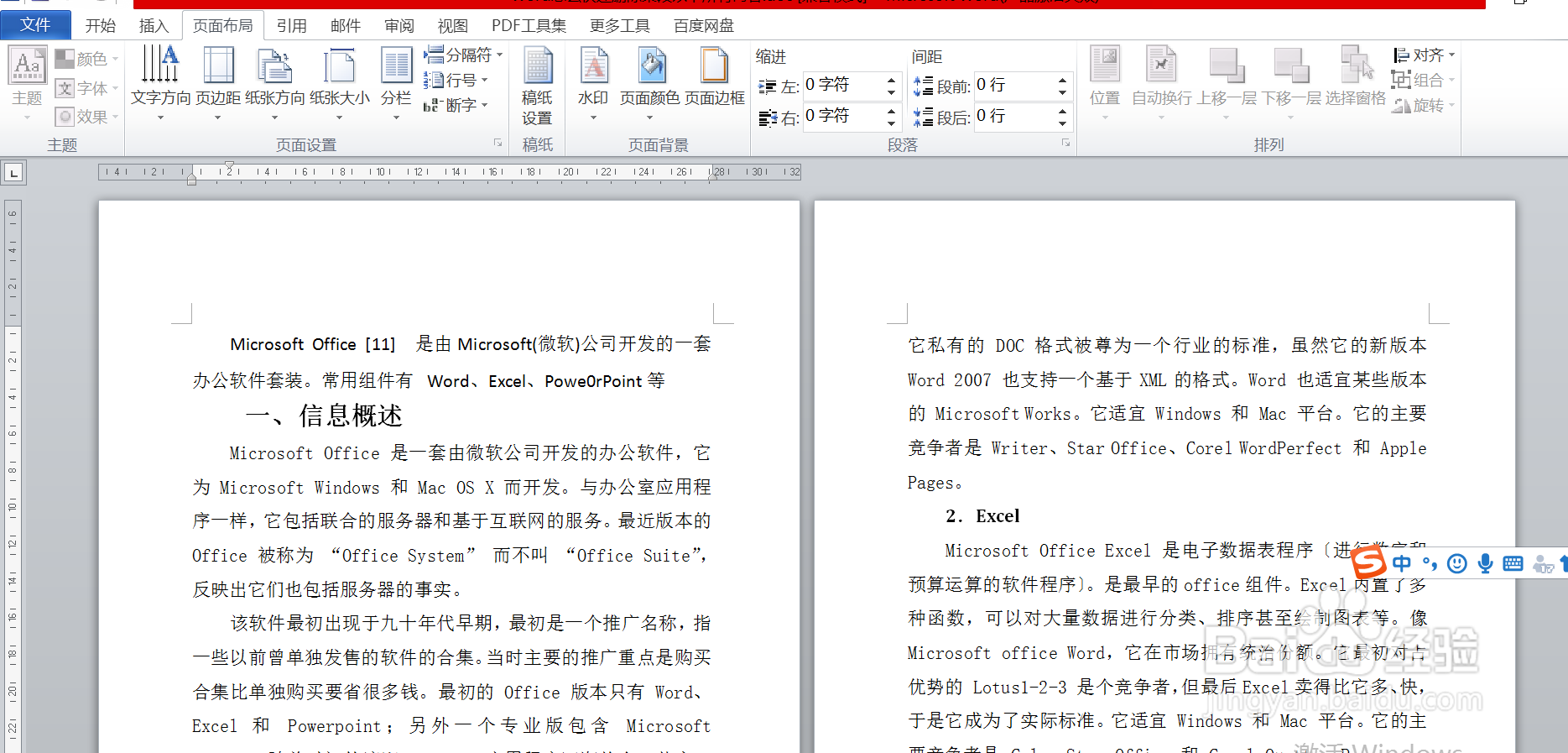This screenshot has height=753, width=1568.
Task: Increase the 段前 spacing before value
Action: tap(1062, 79)
